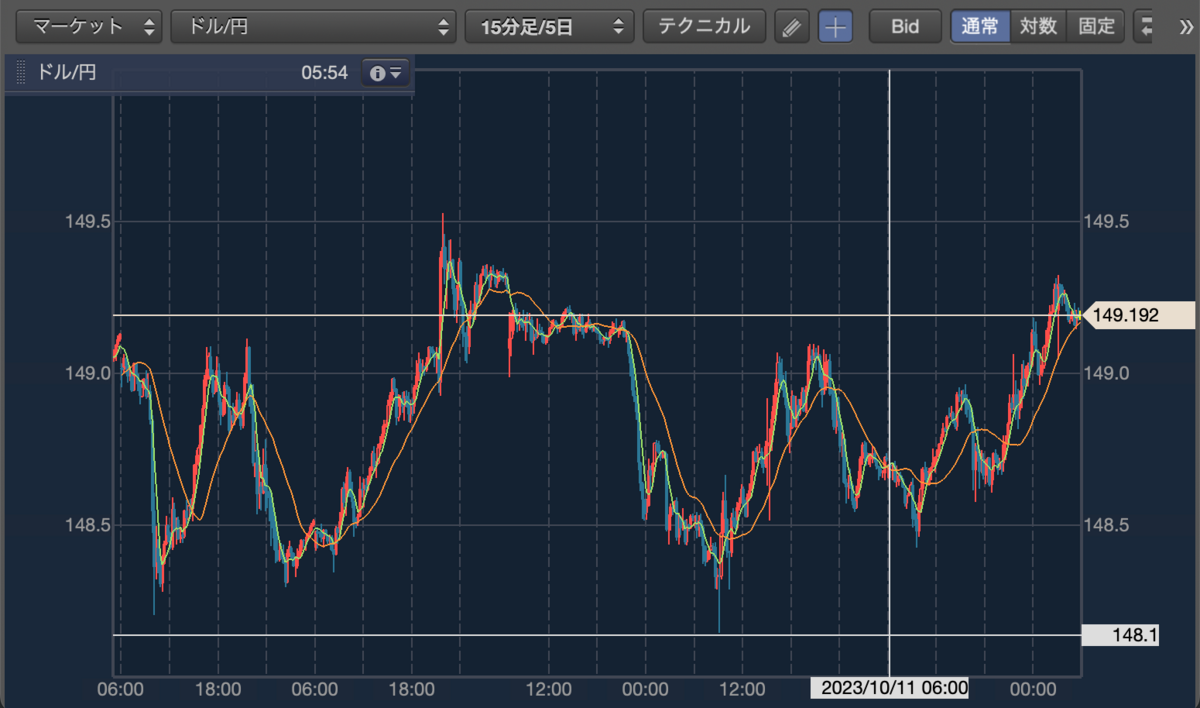Select 対数 logarithmic scale mode
Viewport: 1200px width, 708px height.
point(1038,27)
